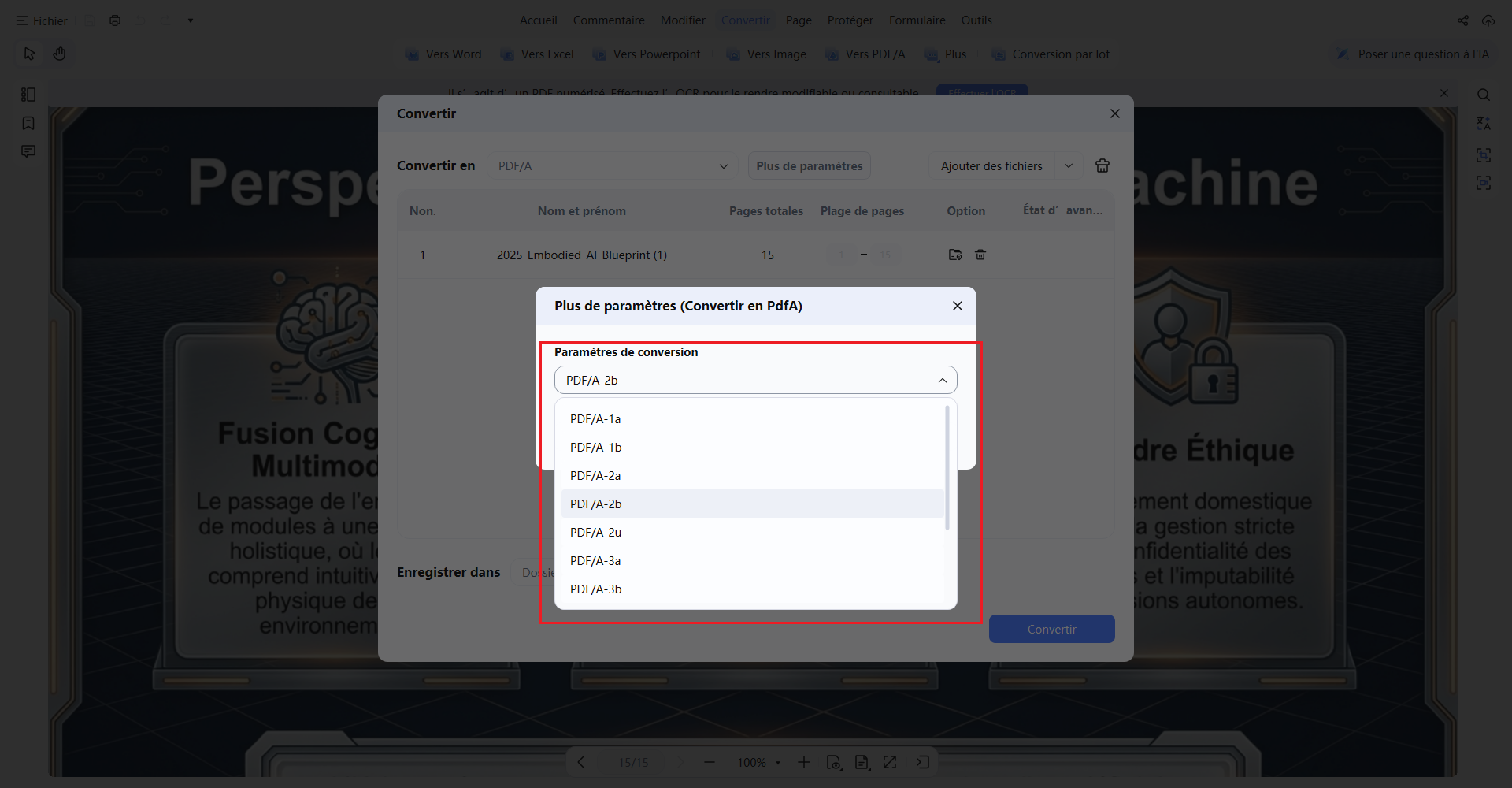Open the 100% zoom level dropdown
The image size is (1512, 788).
758,762
